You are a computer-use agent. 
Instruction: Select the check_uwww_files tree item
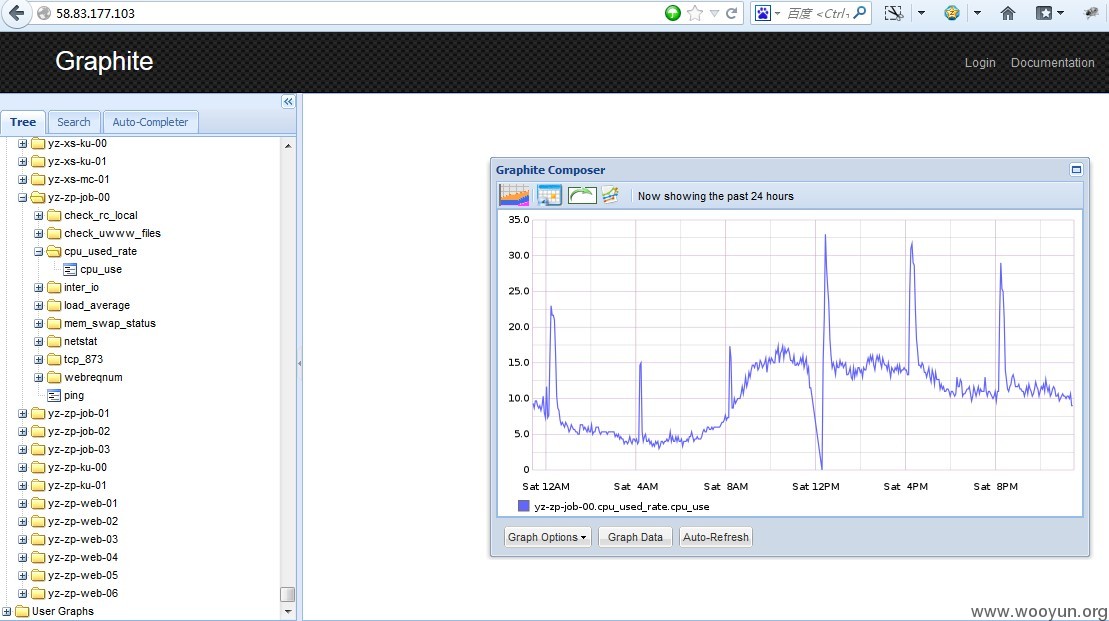pyautogui.click(x=112, y=233)
